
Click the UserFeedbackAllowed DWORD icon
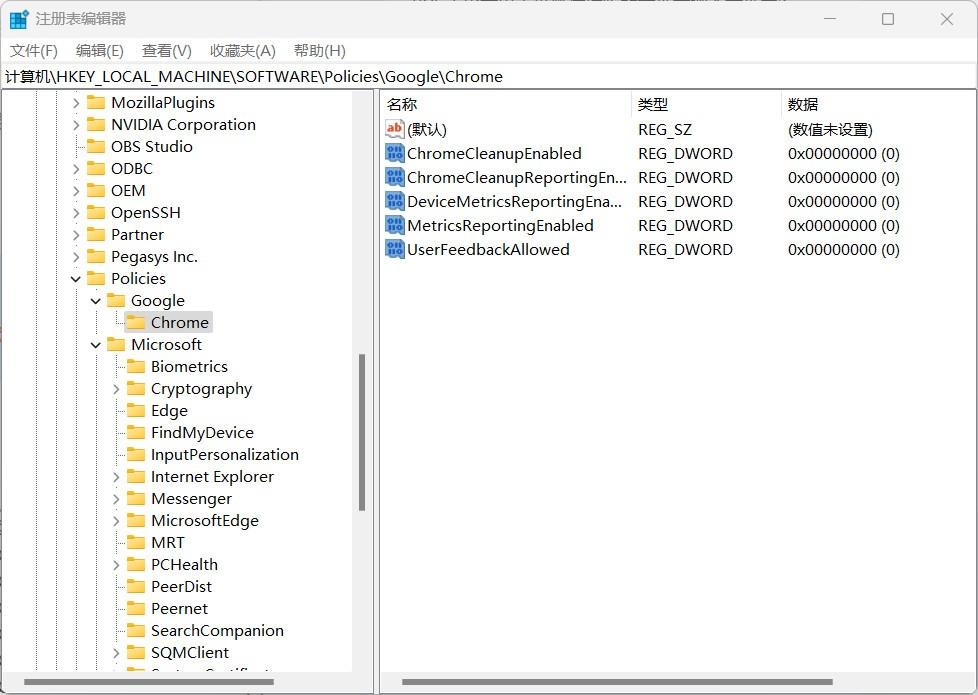pyautogui.click(x=394, y=250)
